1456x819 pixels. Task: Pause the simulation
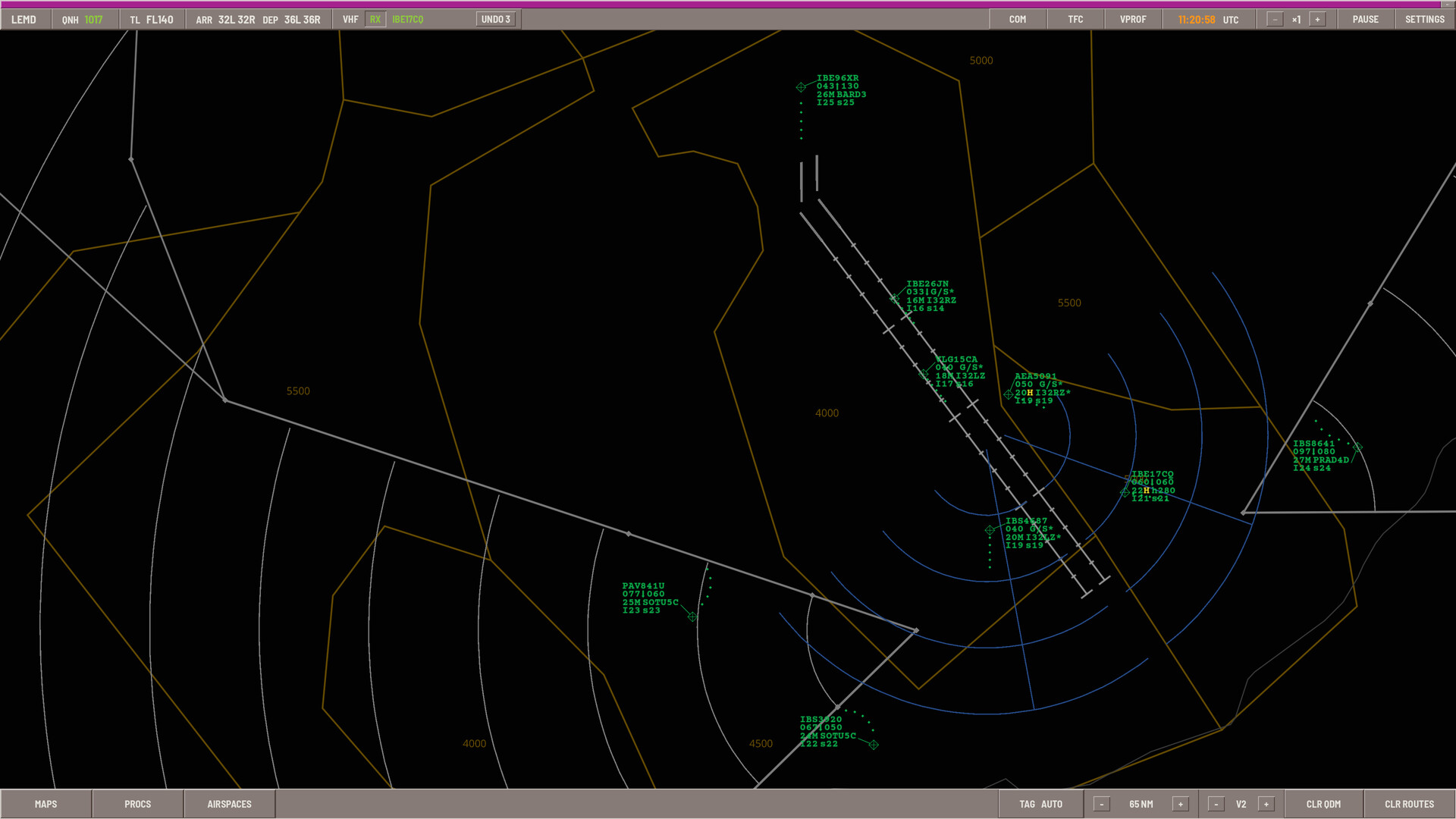point(1365,20)
